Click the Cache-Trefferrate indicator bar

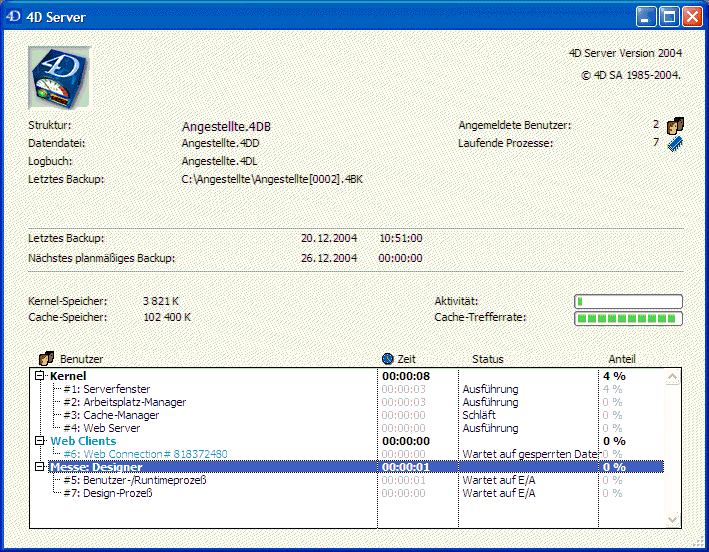tap(628, 318)
